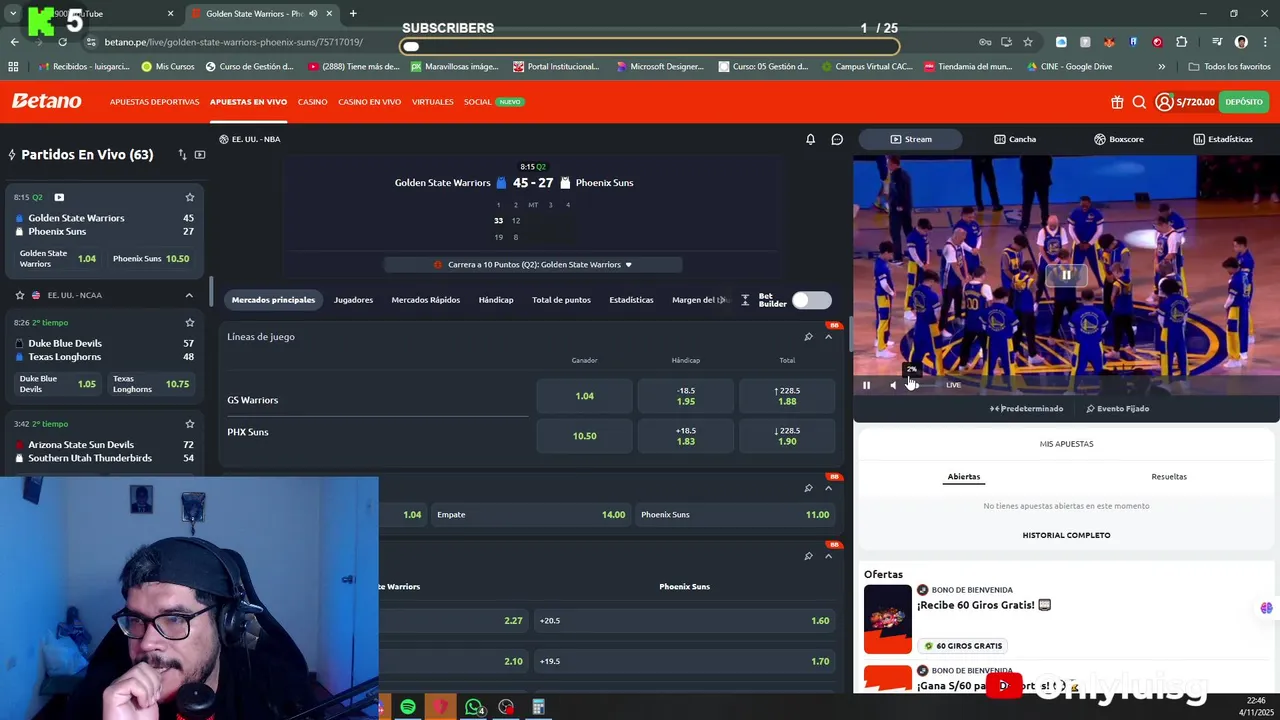Bet on GS Warriors winner 1.04
Viewport: 1280px width, 720px height.
585,396
